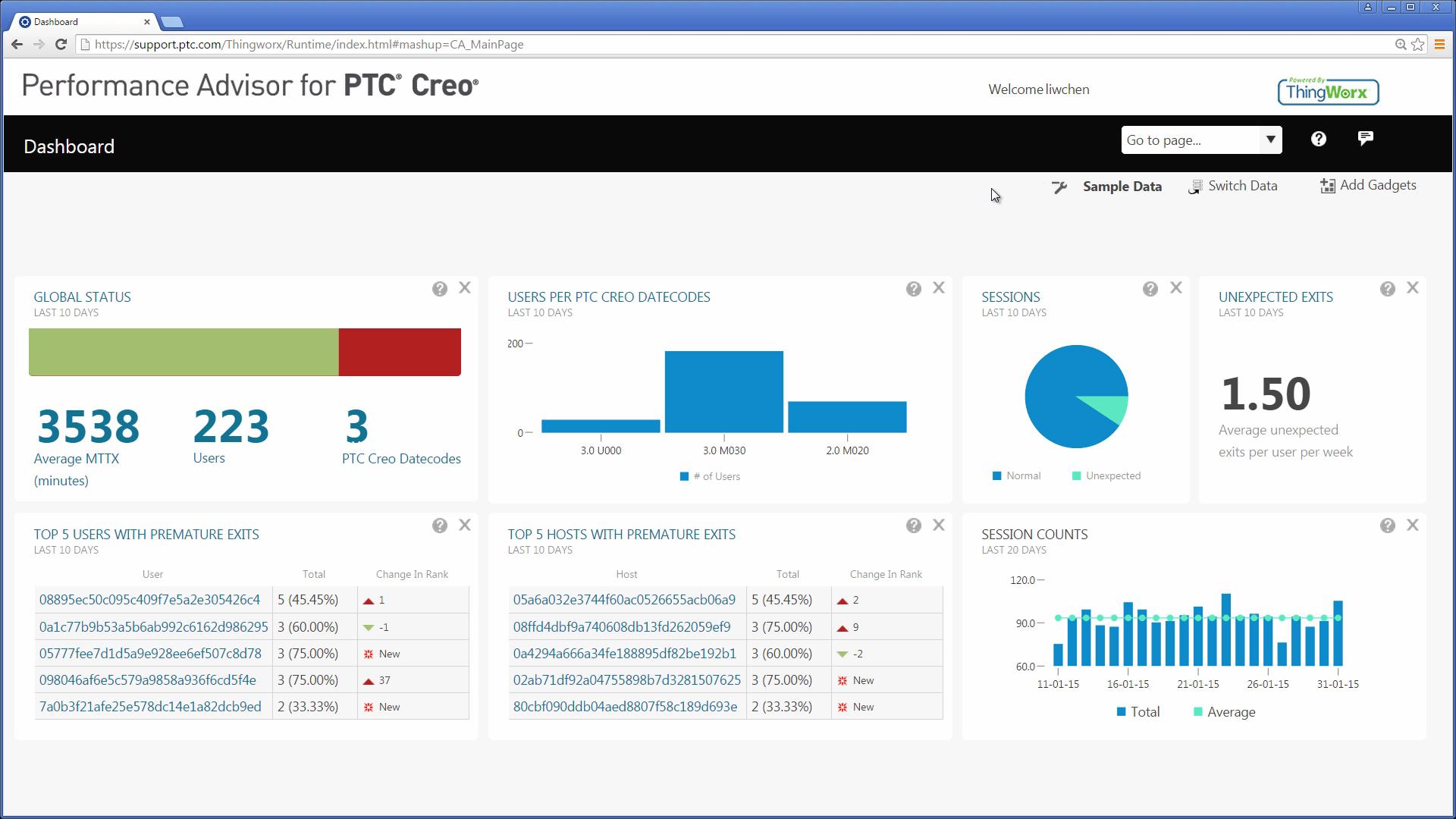Close the Sessions gadget

click(x=1176, y=288)
